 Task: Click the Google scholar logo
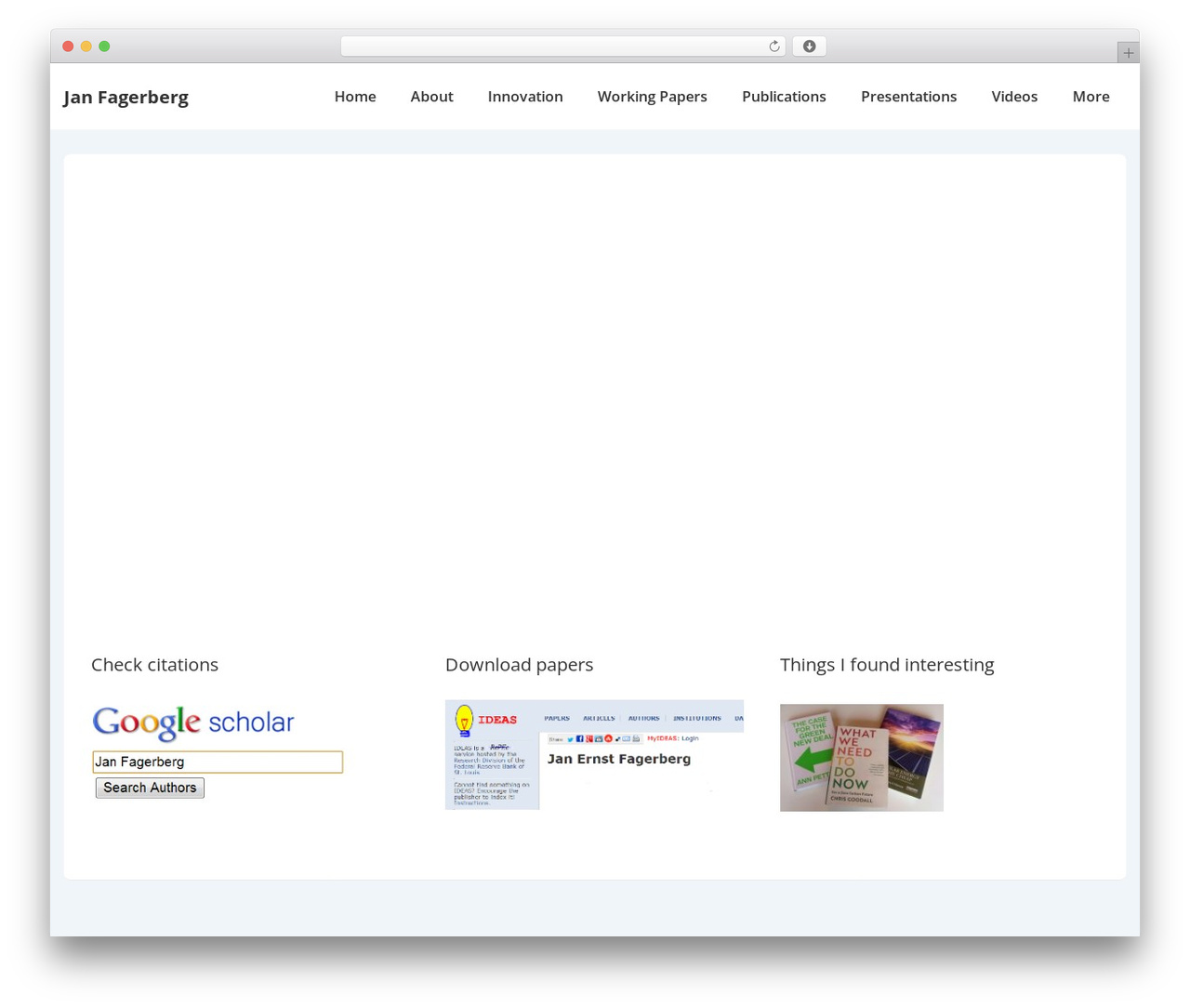pos(193,723)
